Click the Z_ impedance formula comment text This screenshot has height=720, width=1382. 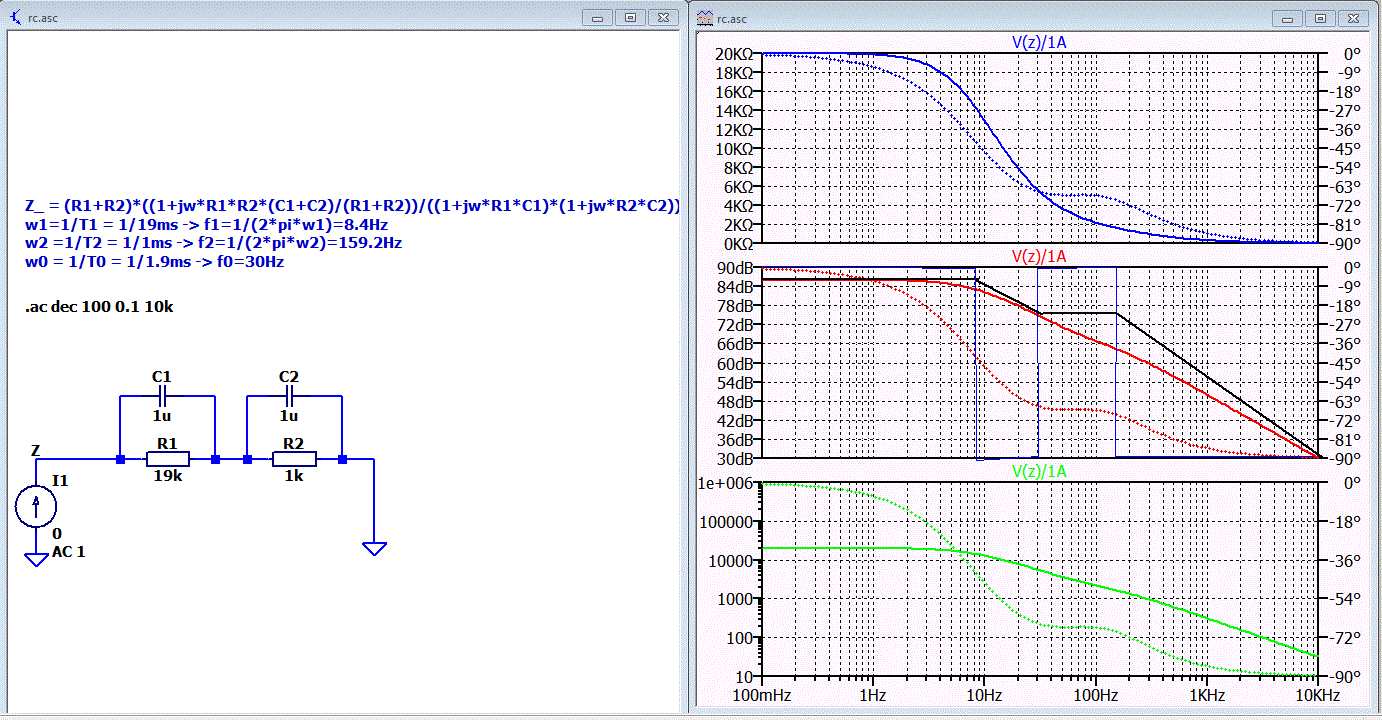pos(352,206)
